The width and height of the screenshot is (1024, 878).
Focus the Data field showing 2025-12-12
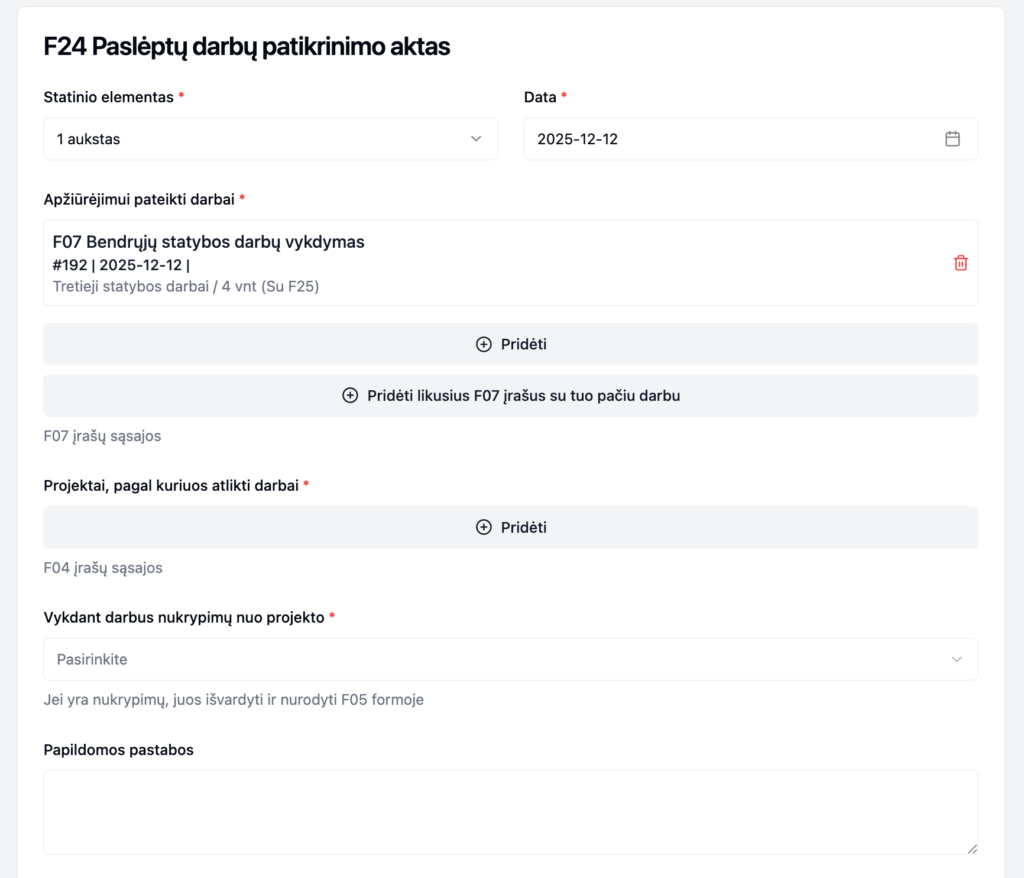730,139
